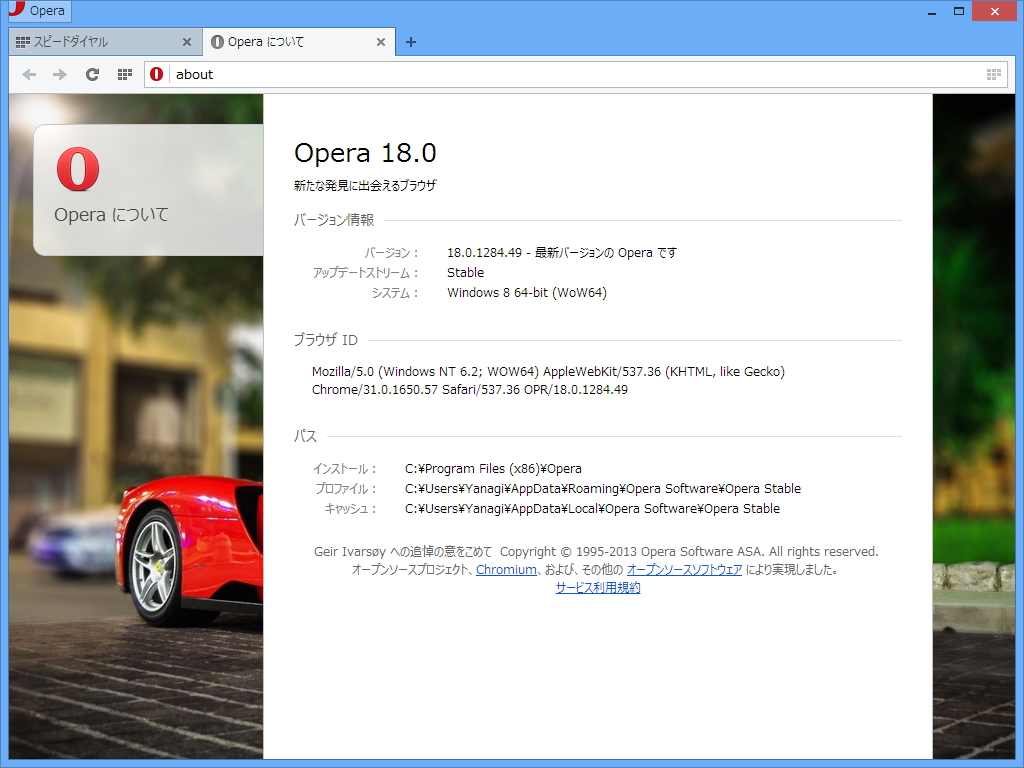This screenshot has height=768, width=1024.
Task: Open the Chromium link
Action: (506, 569)
